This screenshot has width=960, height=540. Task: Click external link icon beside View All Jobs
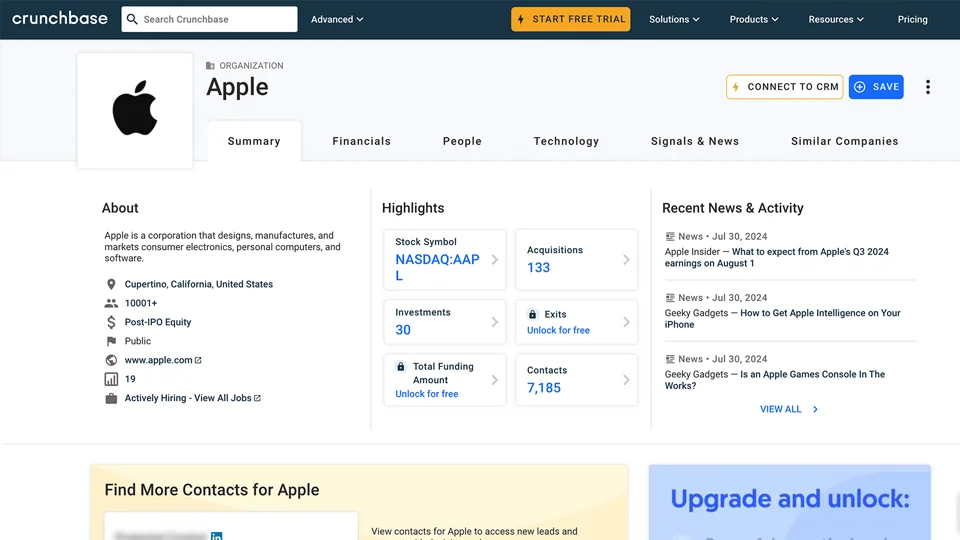257,398
